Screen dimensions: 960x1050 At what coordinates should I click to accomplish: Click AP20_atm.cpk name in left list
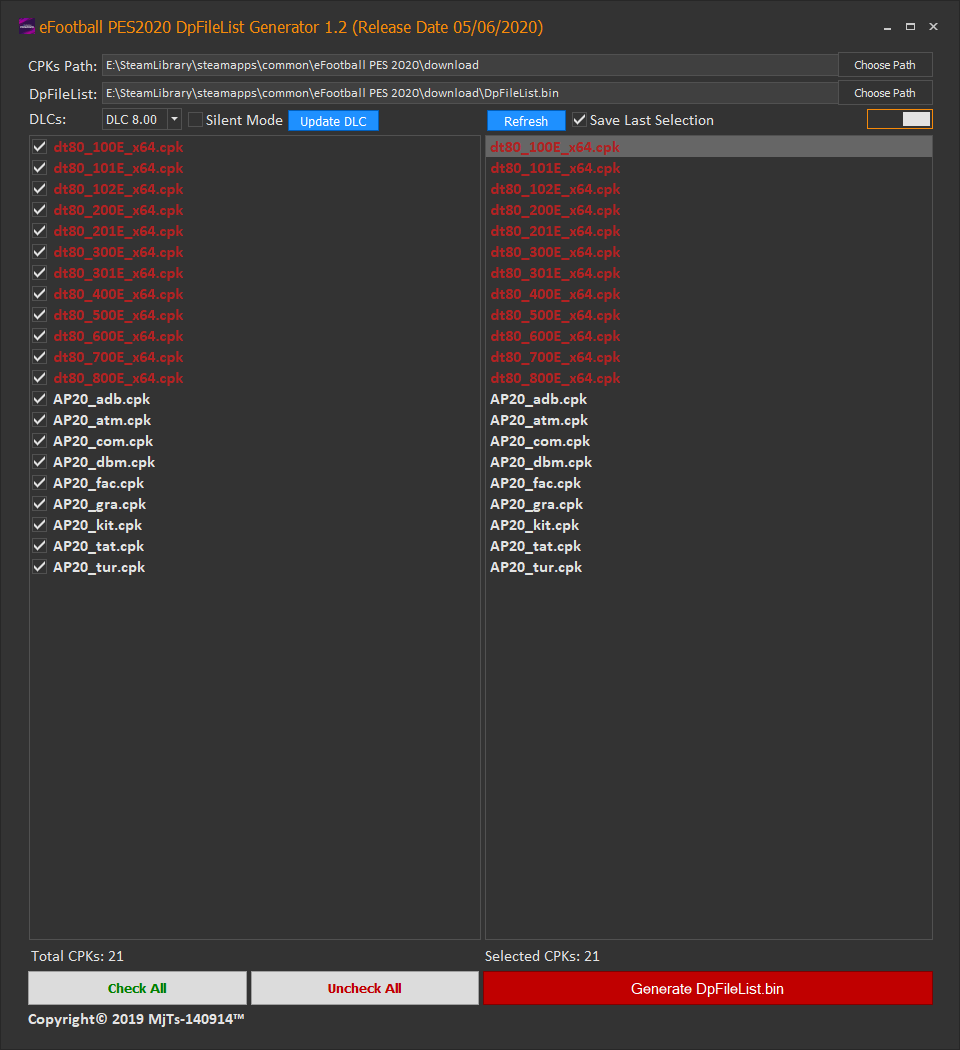(x=102, y=420)
